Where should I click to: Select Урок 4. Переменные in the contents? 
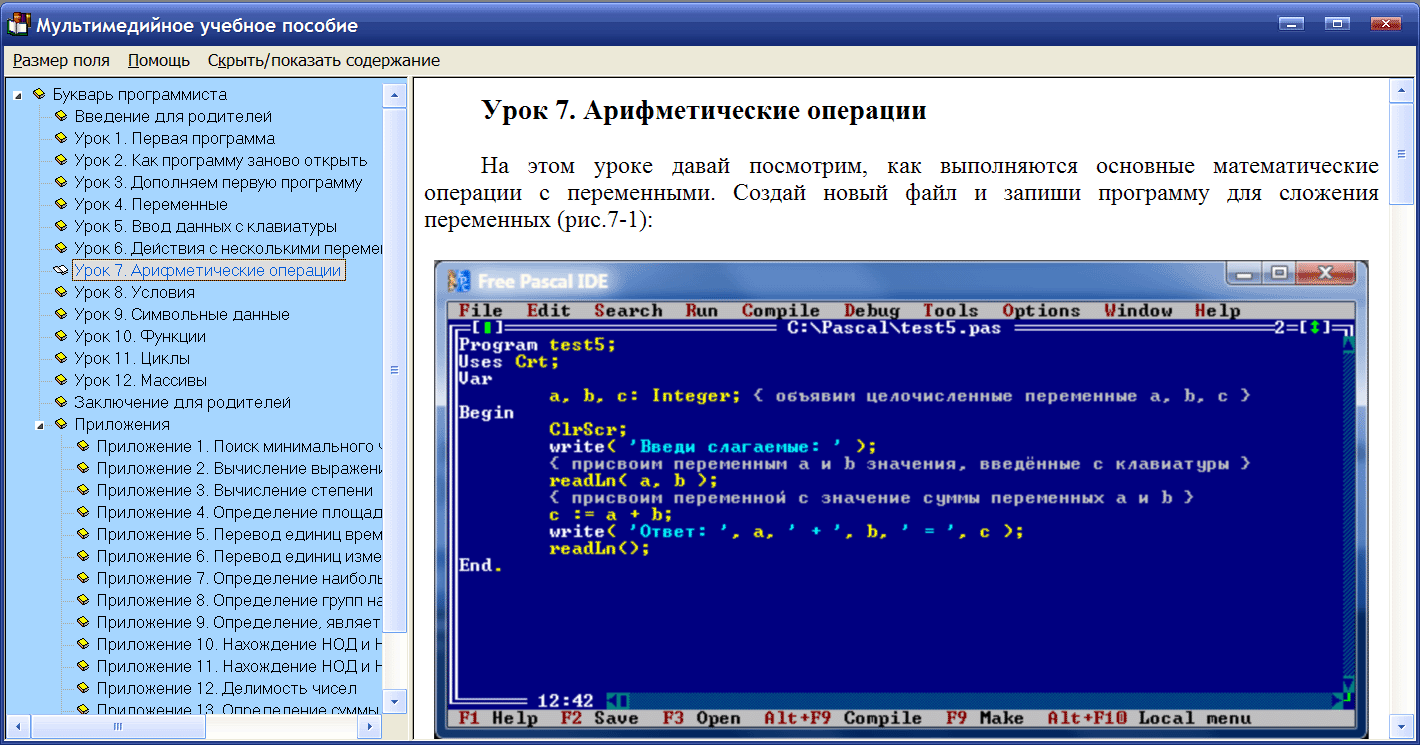[150, 204]
